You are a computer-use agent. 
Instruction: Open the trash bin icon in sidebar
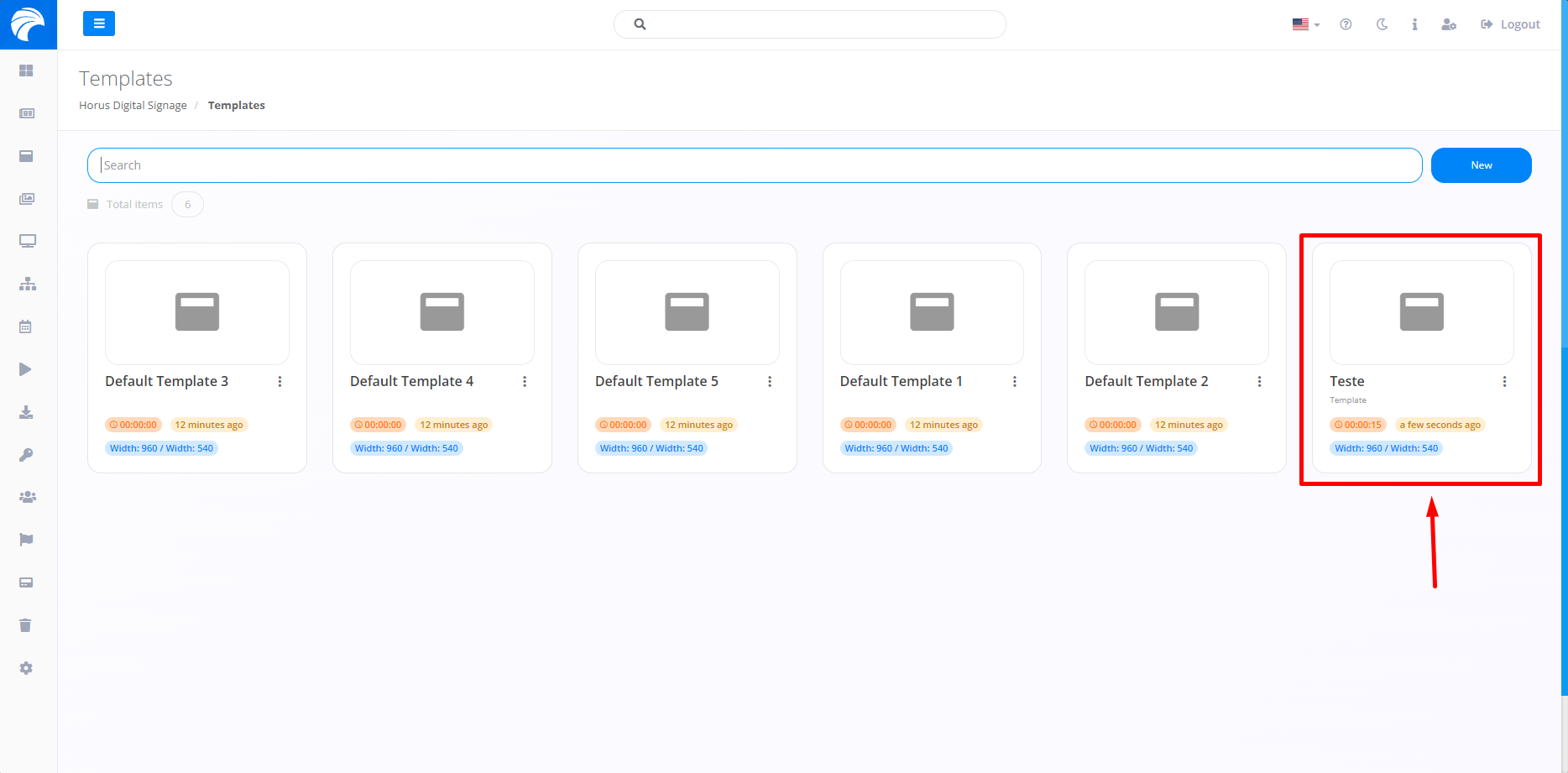[26, 625]
